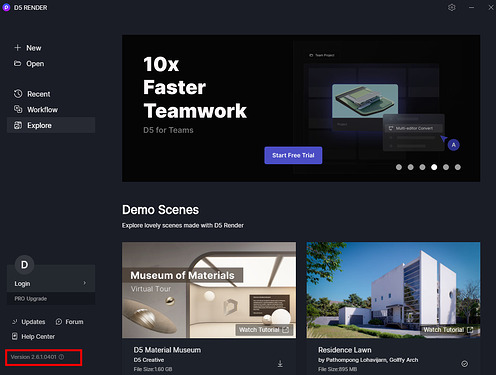Click the PRO Upgrade link
This screenshot has height=375, width=496.
point(31,299)
